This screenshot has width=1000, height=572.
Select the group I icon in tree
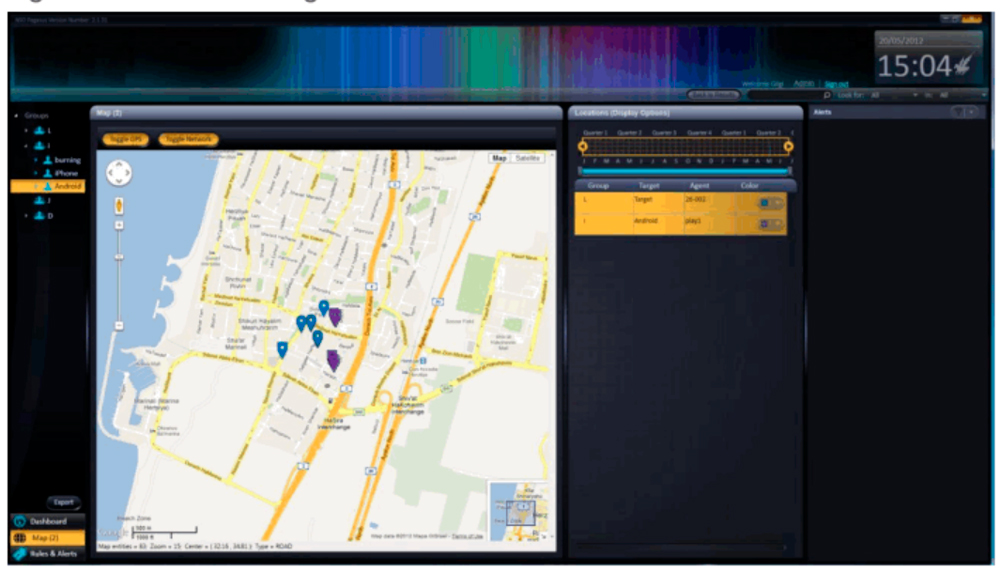pyautogui.click(x=40, y=145)
